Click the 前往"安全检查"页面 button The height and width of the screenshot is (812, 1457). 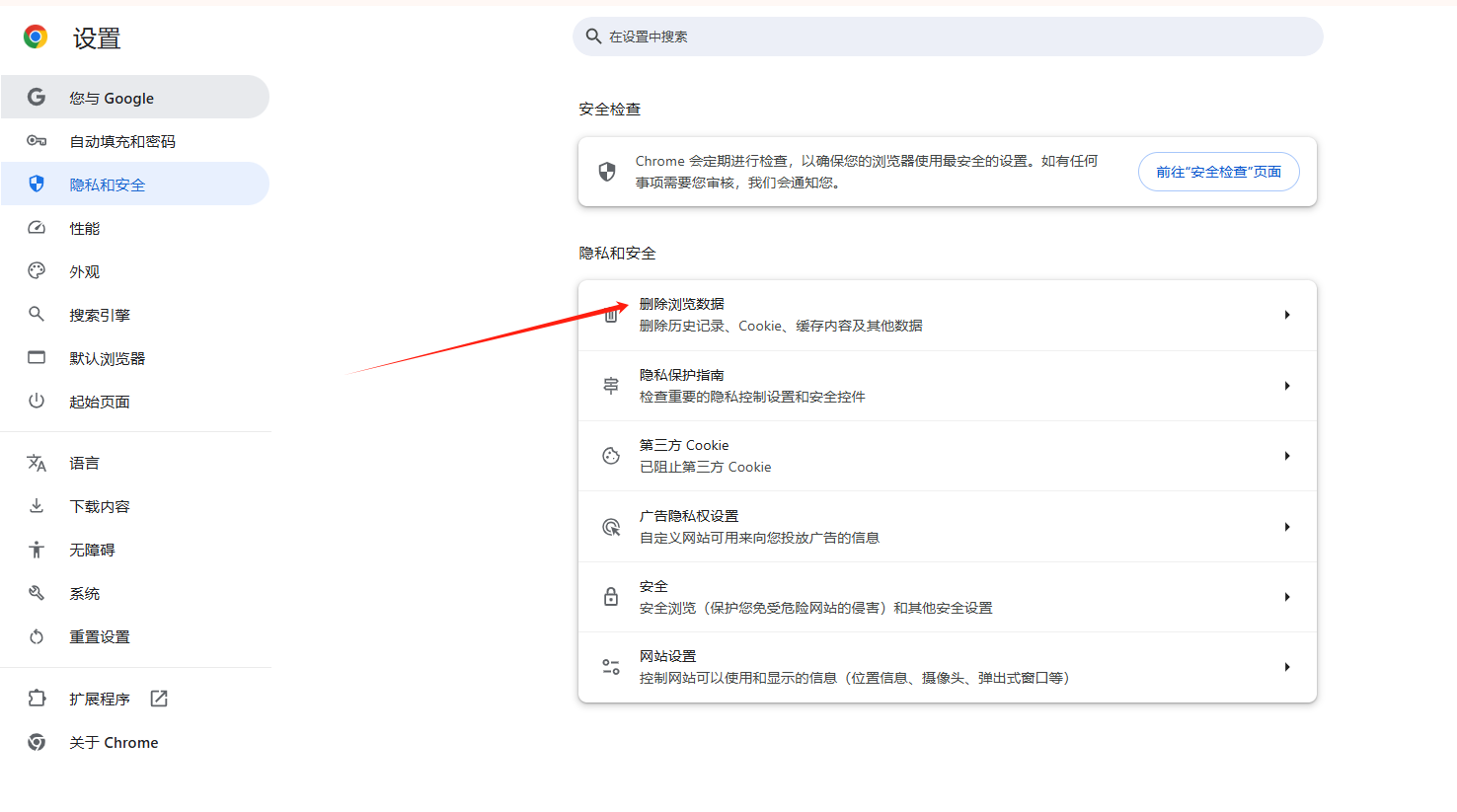point(1218,172)
